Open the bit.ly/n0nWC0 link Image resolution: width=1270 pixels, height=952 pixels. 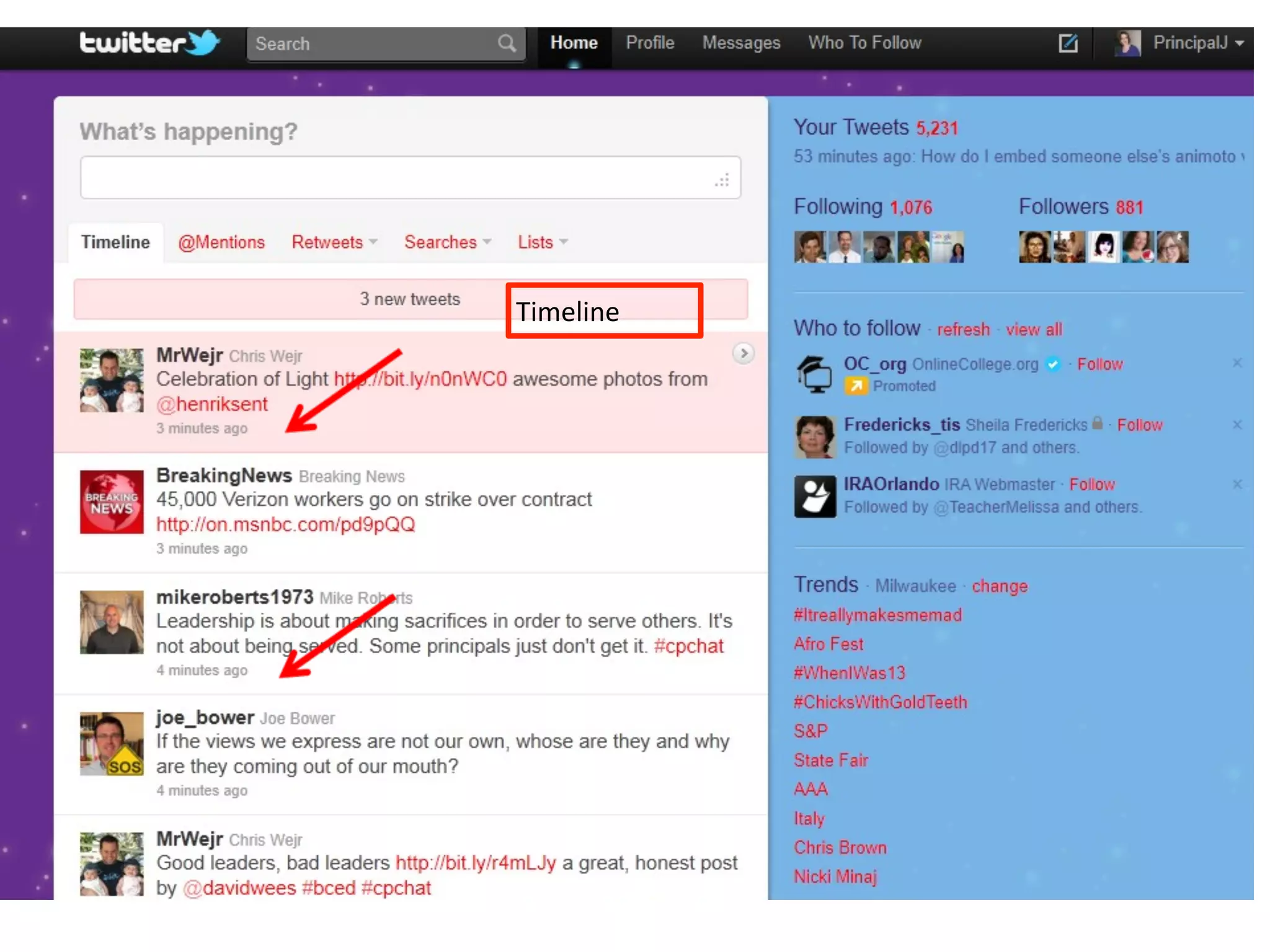click(x=420, y=379)
